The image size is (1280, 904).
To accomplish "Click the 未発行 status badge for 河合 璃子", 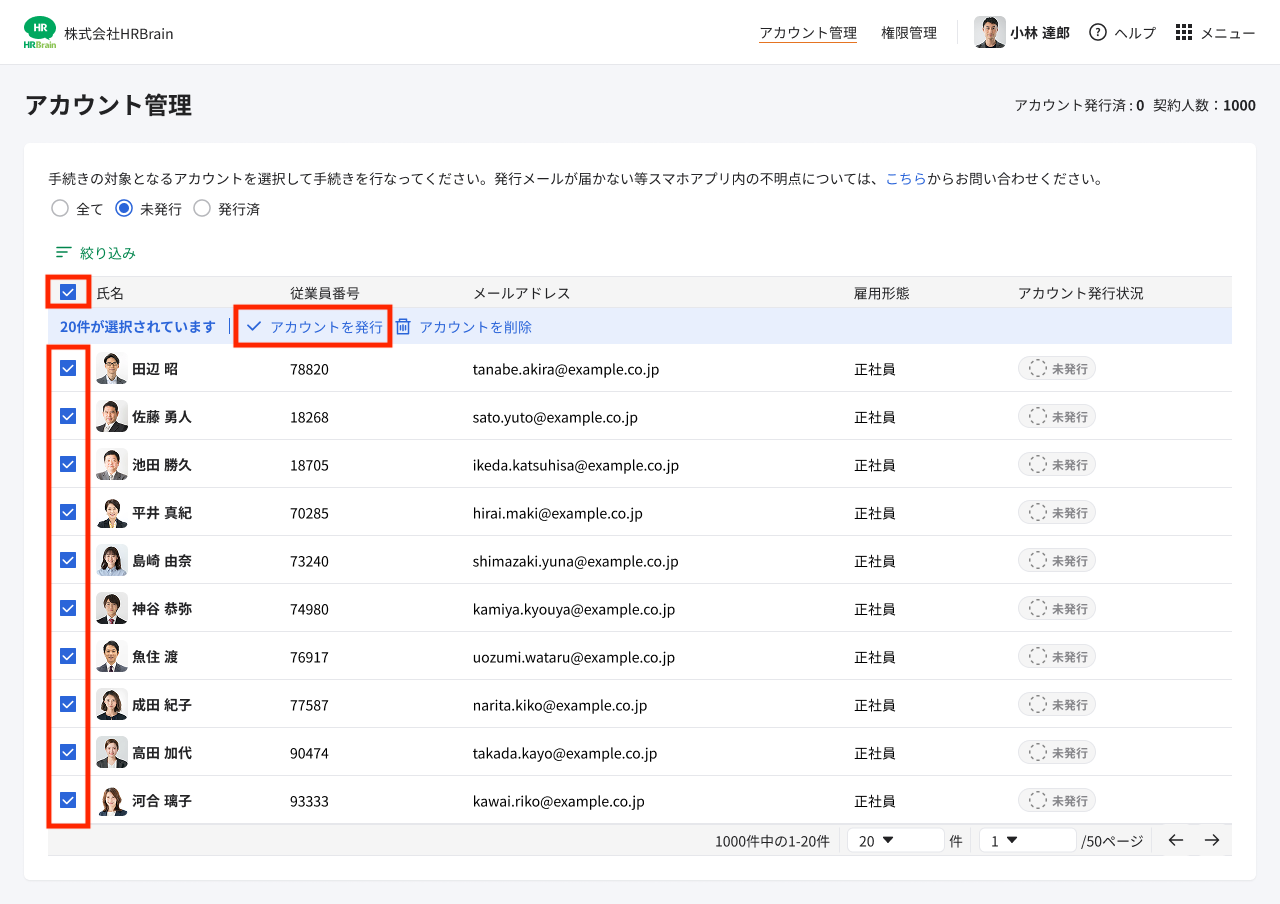I will [x=1057, y=801].
